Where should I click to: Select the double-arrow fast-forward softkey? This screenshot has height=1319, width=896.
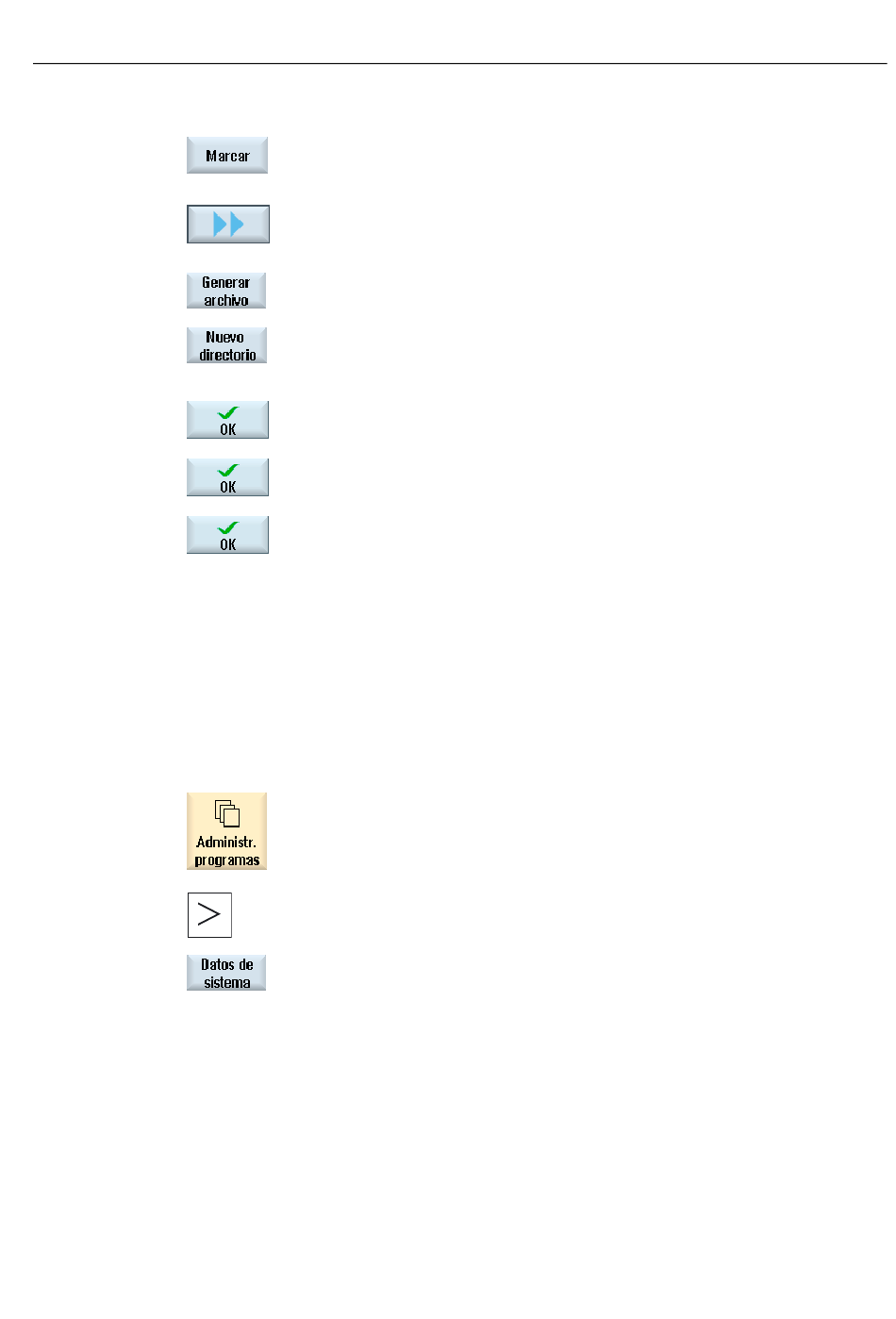(x=228, y=225)
